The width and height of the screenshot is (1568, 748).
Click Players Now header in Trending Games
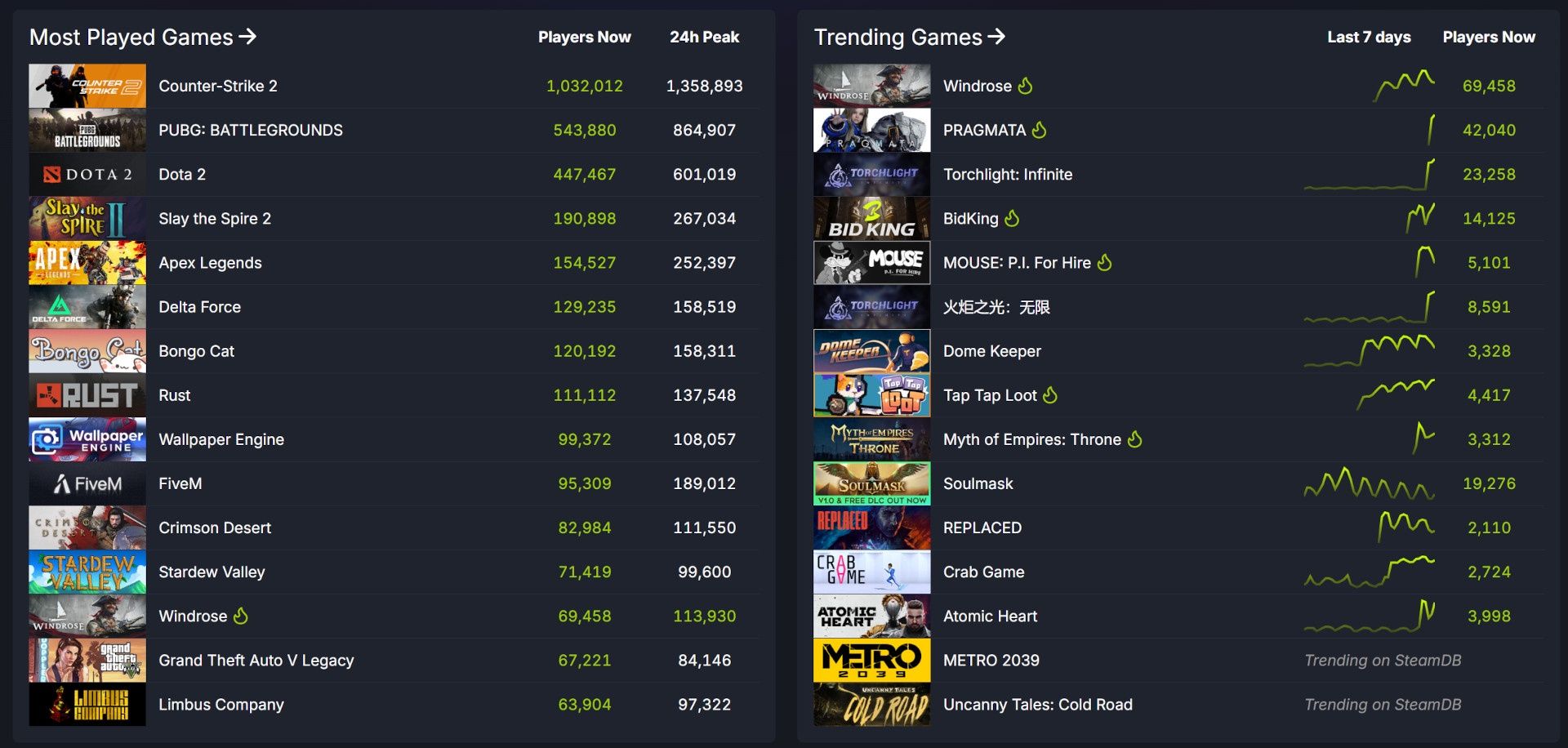1489,37
